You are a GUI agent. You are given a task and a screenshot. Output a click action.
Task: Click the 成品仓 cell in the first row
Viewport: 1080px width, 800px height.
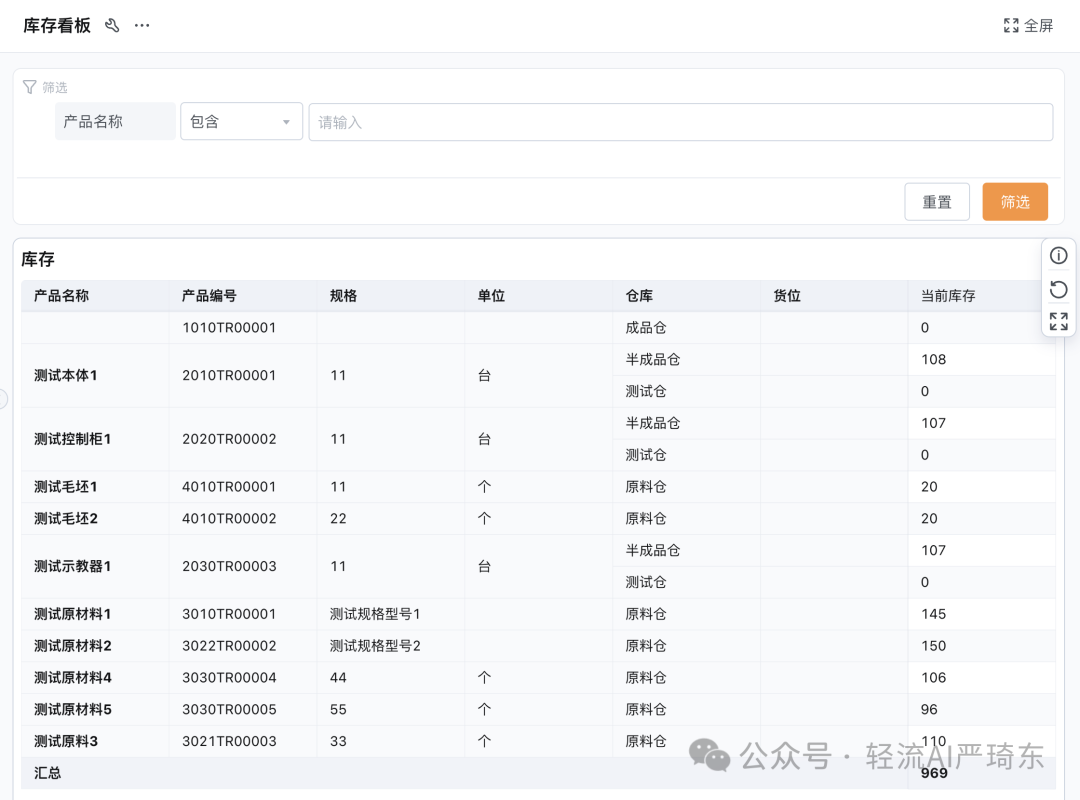tap(644, 327)
